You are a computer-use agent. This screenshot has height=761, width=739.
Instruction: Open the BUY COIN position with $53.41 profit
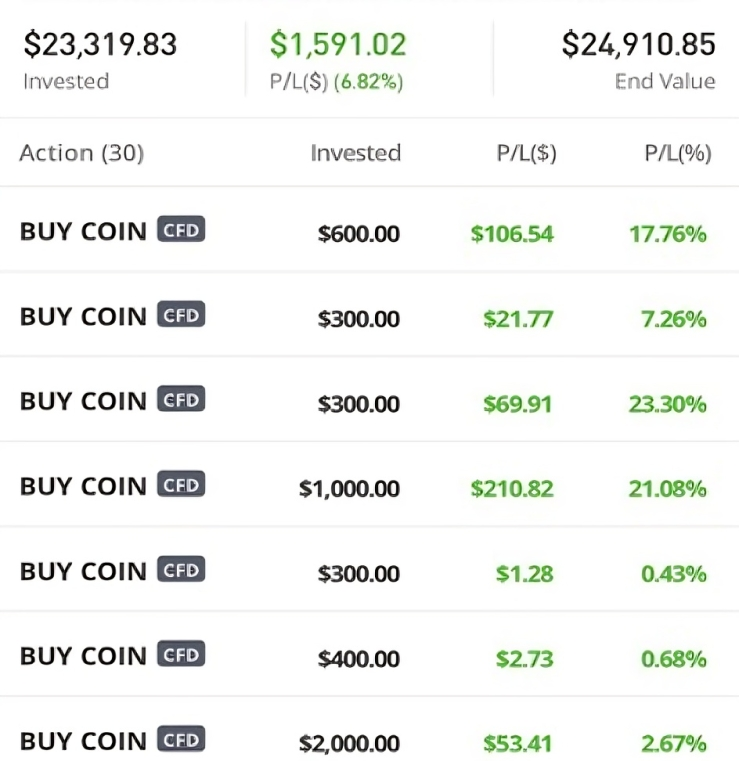(83, 742)
